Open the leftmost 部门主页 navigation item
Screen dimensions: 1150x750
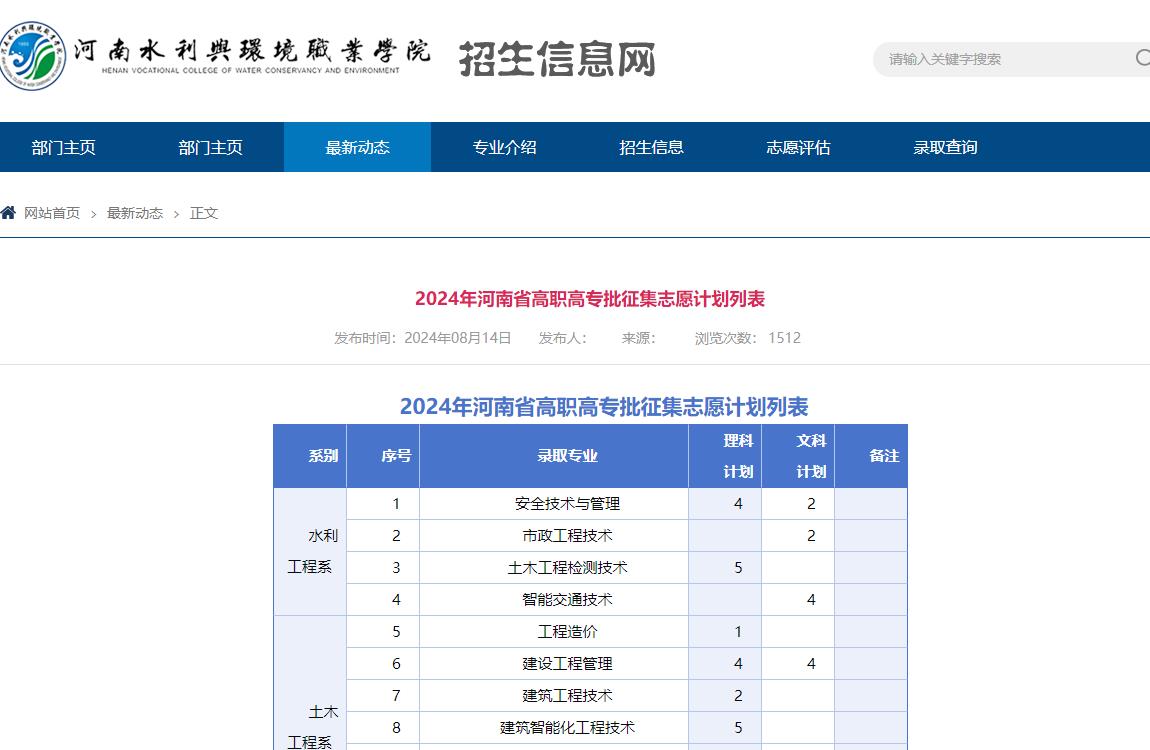click(63, 147)
